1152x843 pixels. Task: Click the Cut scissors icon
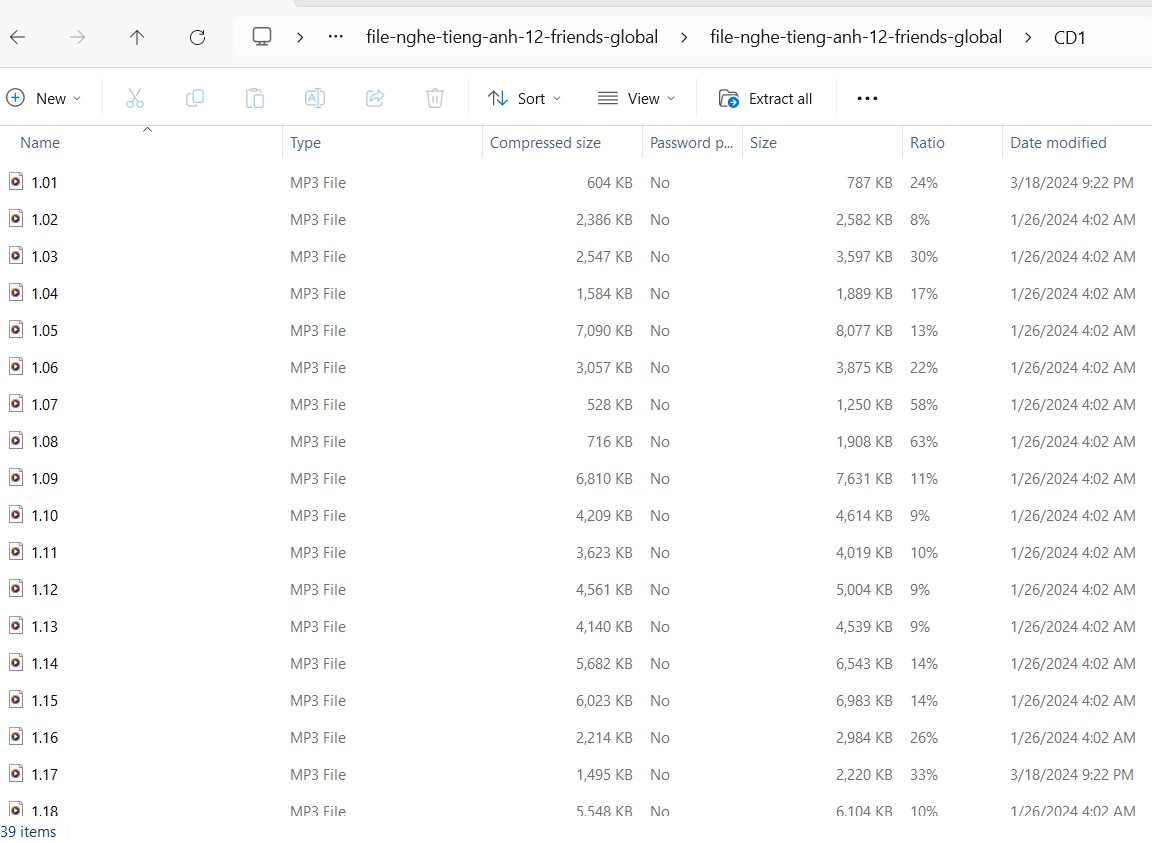point(135,98)
